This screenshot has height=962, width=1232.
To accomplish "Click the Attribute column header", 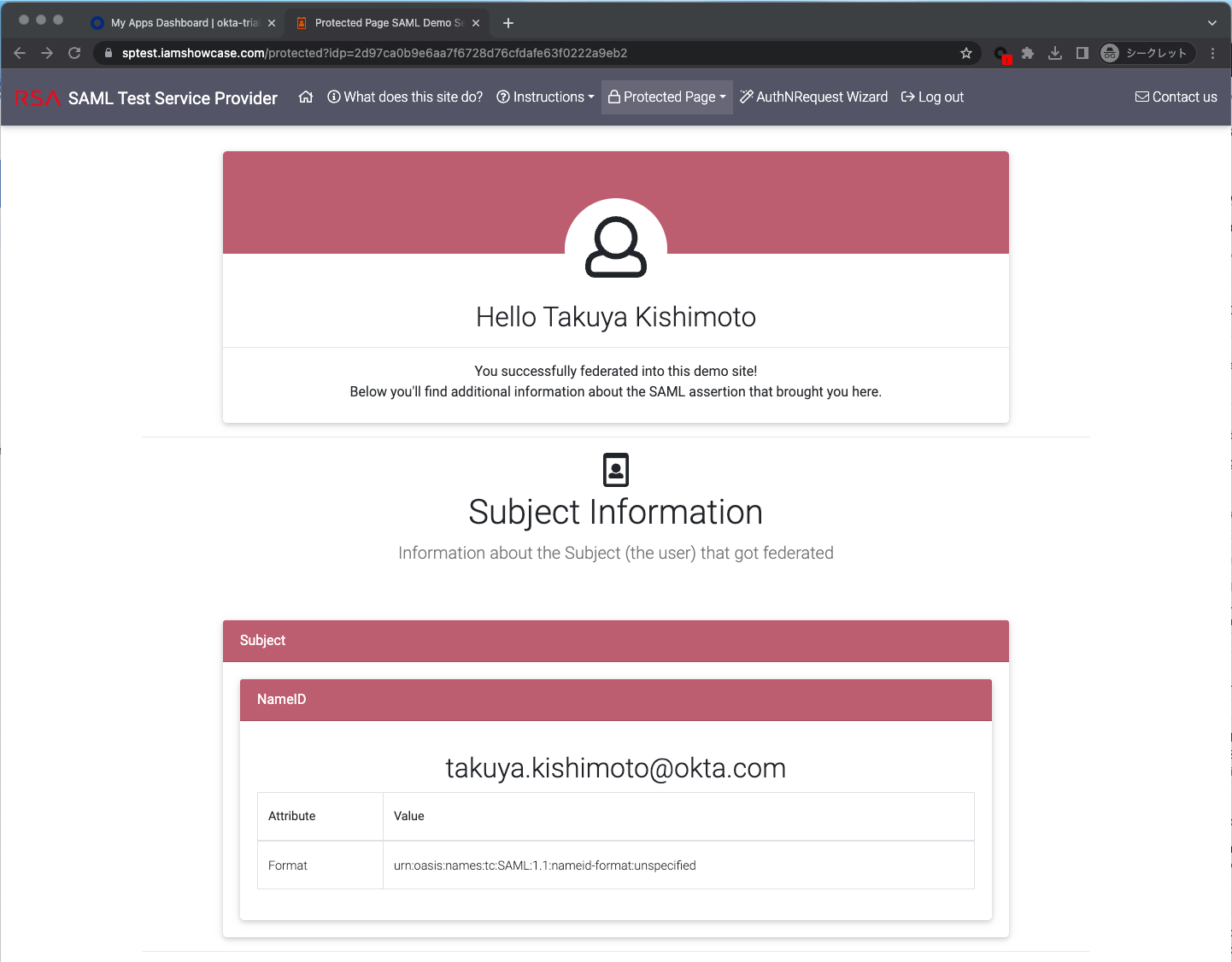I will pyautogui.click(x=320, y=817).
